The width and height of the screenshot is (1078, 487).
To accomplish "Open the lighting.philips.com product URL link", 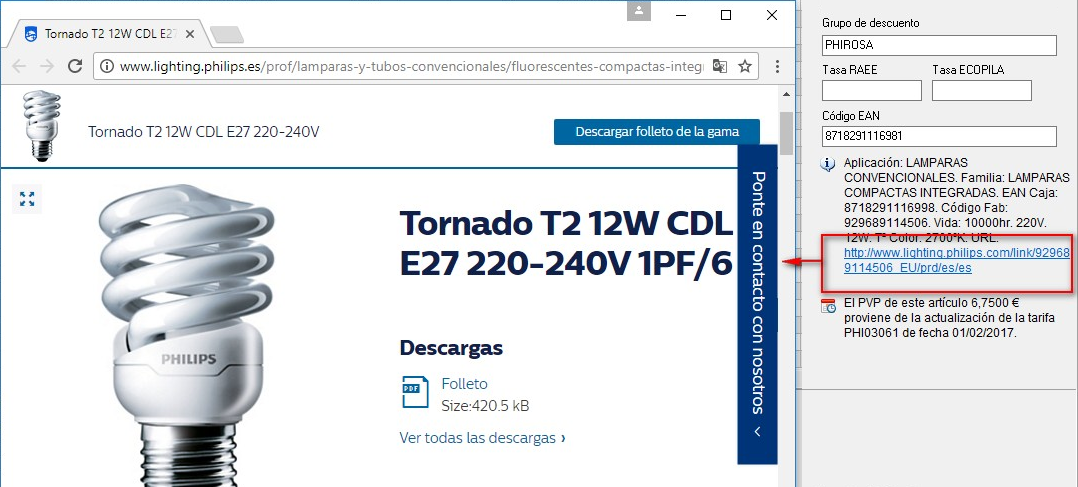I will (x=956, y=261).
